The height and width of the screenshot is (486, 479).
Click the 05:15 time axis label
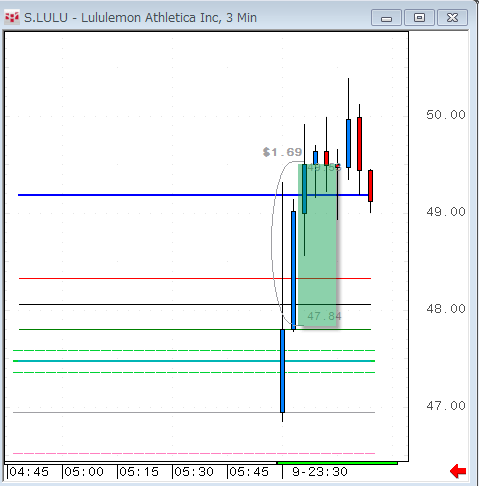click(139, 472)
